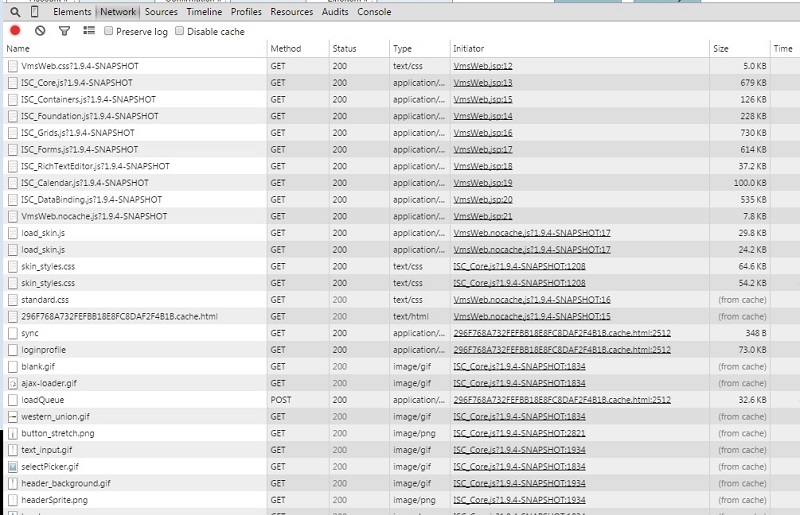Screen dimensions: 800x515
Task: Sort requests by the Method column header
Action: (x=285, y=48)
